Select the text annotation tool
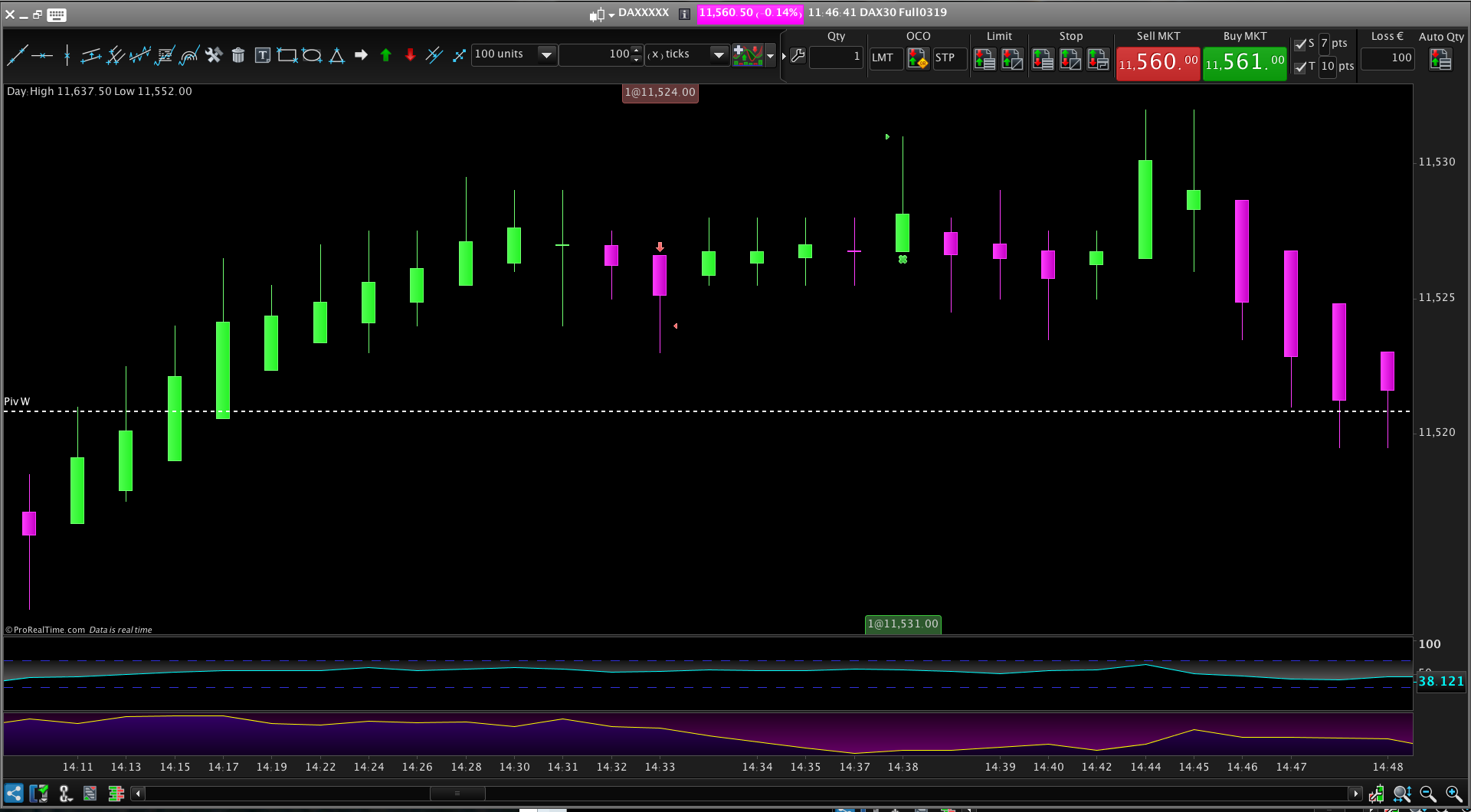Image resolution: width=1471 pixels, height=812 pixels. click(x=262, y=55)
